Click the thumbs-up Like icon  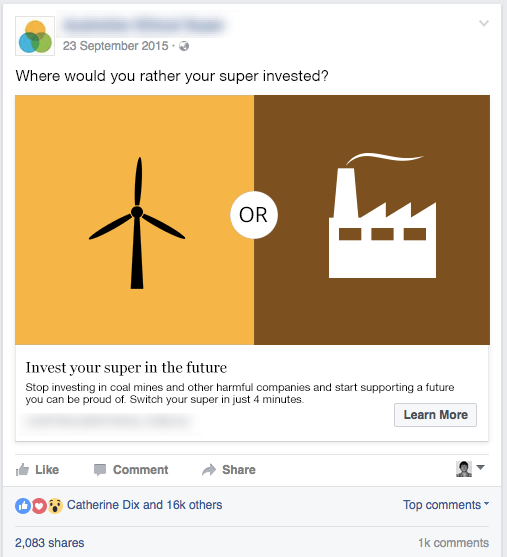[x=22, y=470]
